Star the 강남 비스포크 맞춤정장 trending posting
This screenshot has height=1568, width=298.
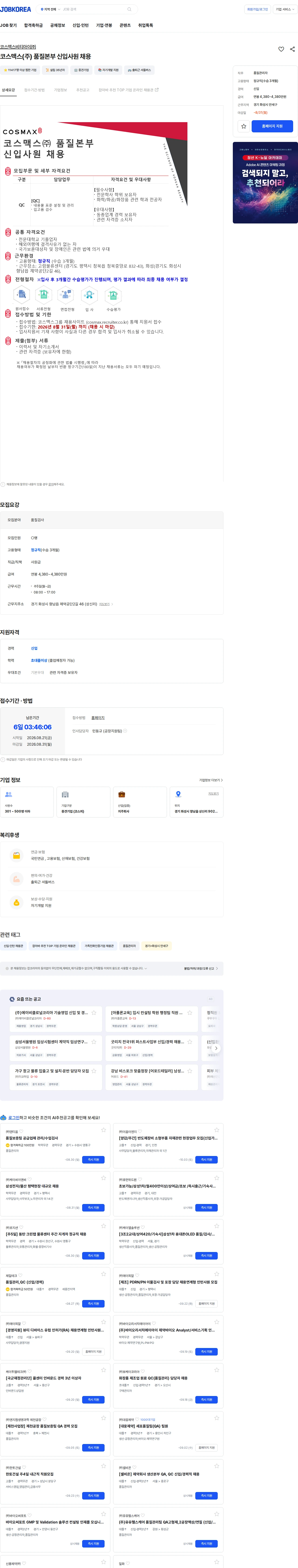tap(190, 1071)
